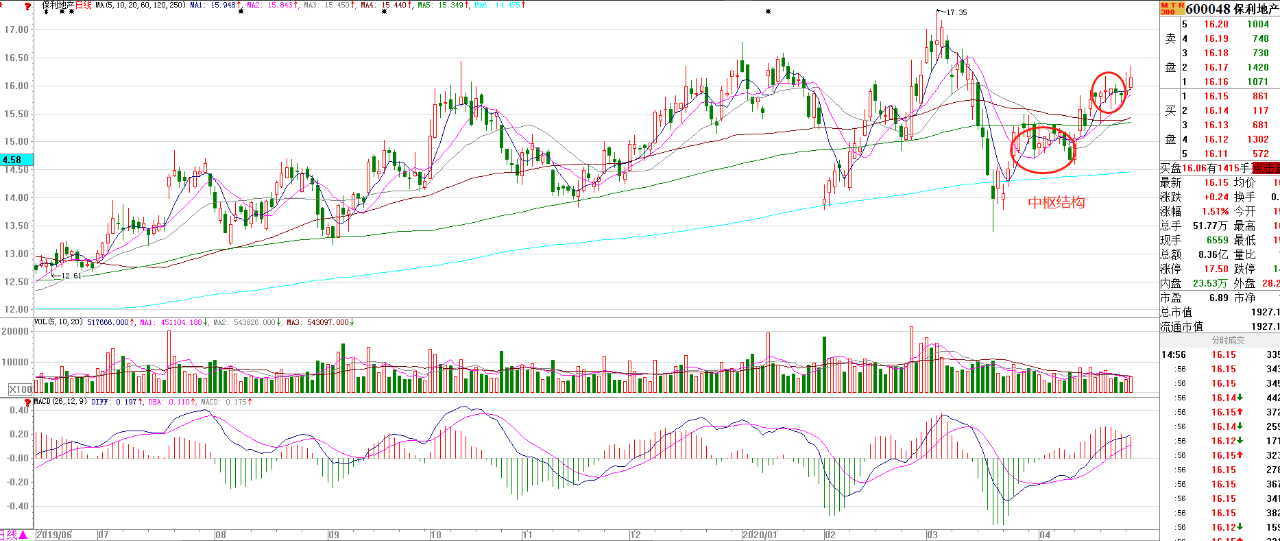Click sell level 5 price 16.20

coord(1218,24)
